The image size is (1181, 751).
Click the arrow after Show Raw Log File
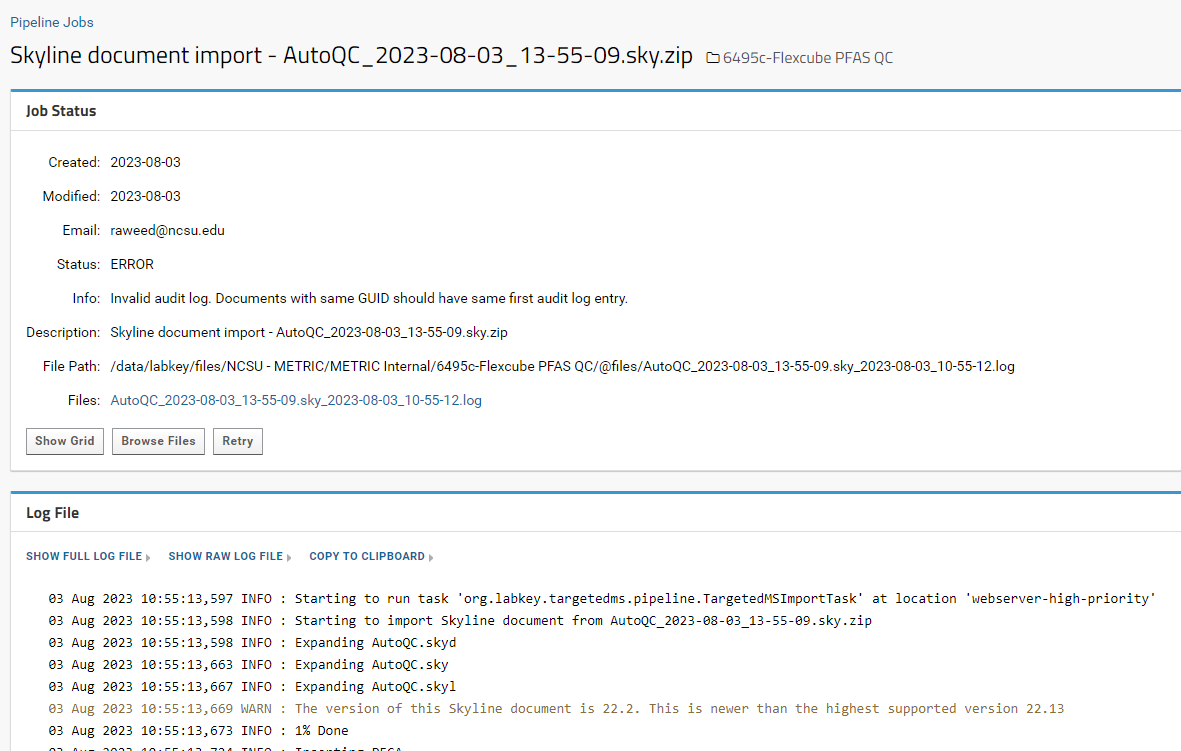coord(289,557)
